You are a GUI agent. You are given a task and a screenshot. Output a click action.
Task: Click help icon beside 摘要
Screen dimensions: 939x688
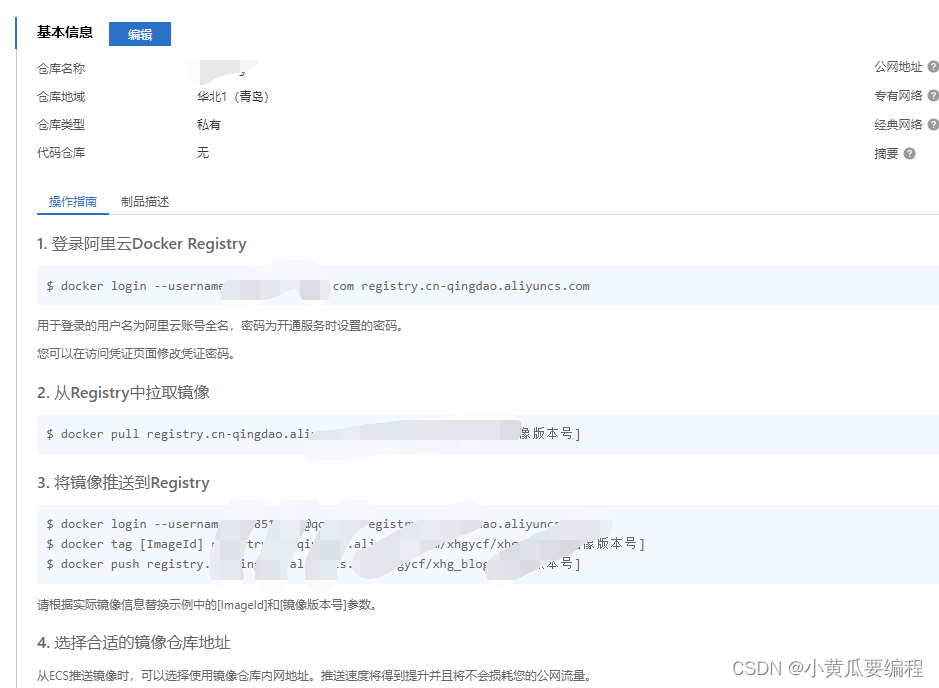[909, 153]
